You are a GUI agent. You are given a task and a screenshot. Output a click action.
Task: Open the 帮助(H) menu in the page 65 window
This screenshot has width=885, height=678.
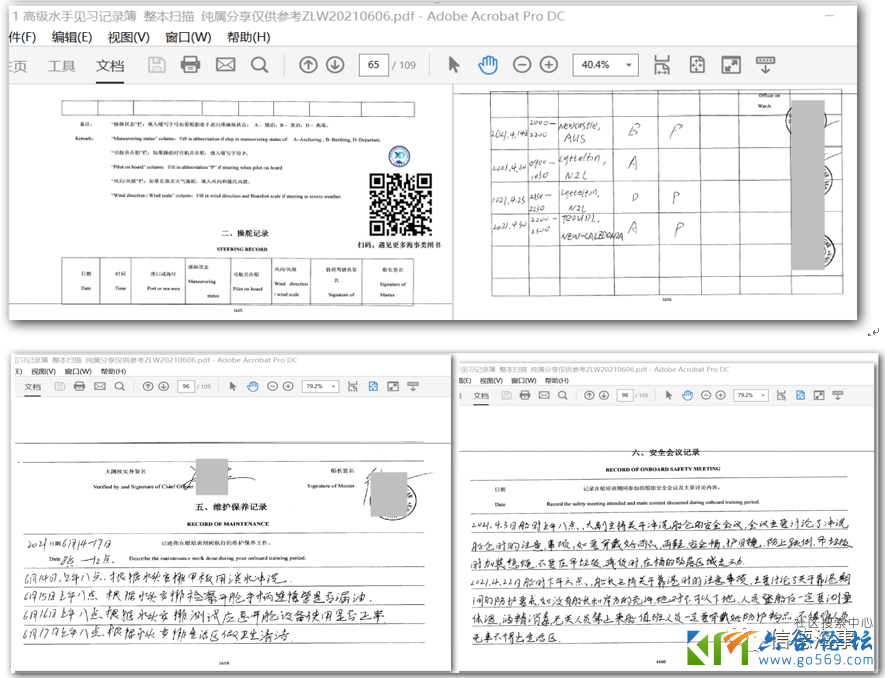248,37
